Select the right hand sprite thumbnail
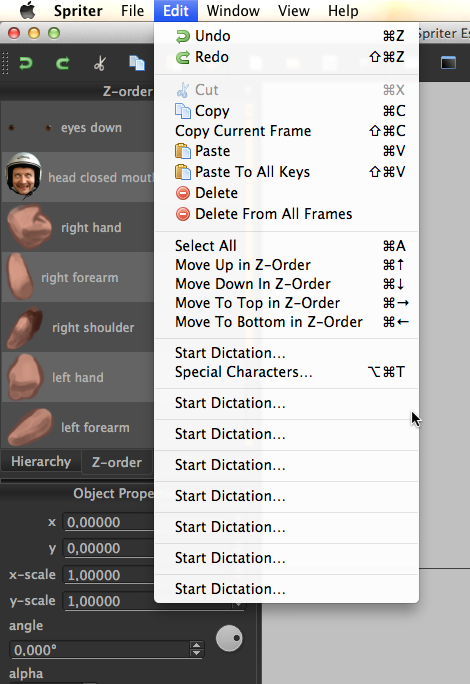Viewport: 470px width, 684px height. pos(29,227)
